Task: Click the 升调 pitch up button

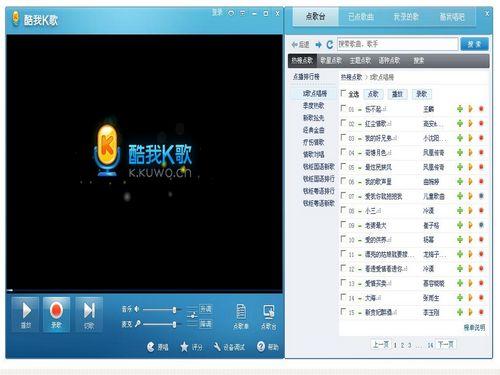Action: pyautogui.click(x=205, y=309)
